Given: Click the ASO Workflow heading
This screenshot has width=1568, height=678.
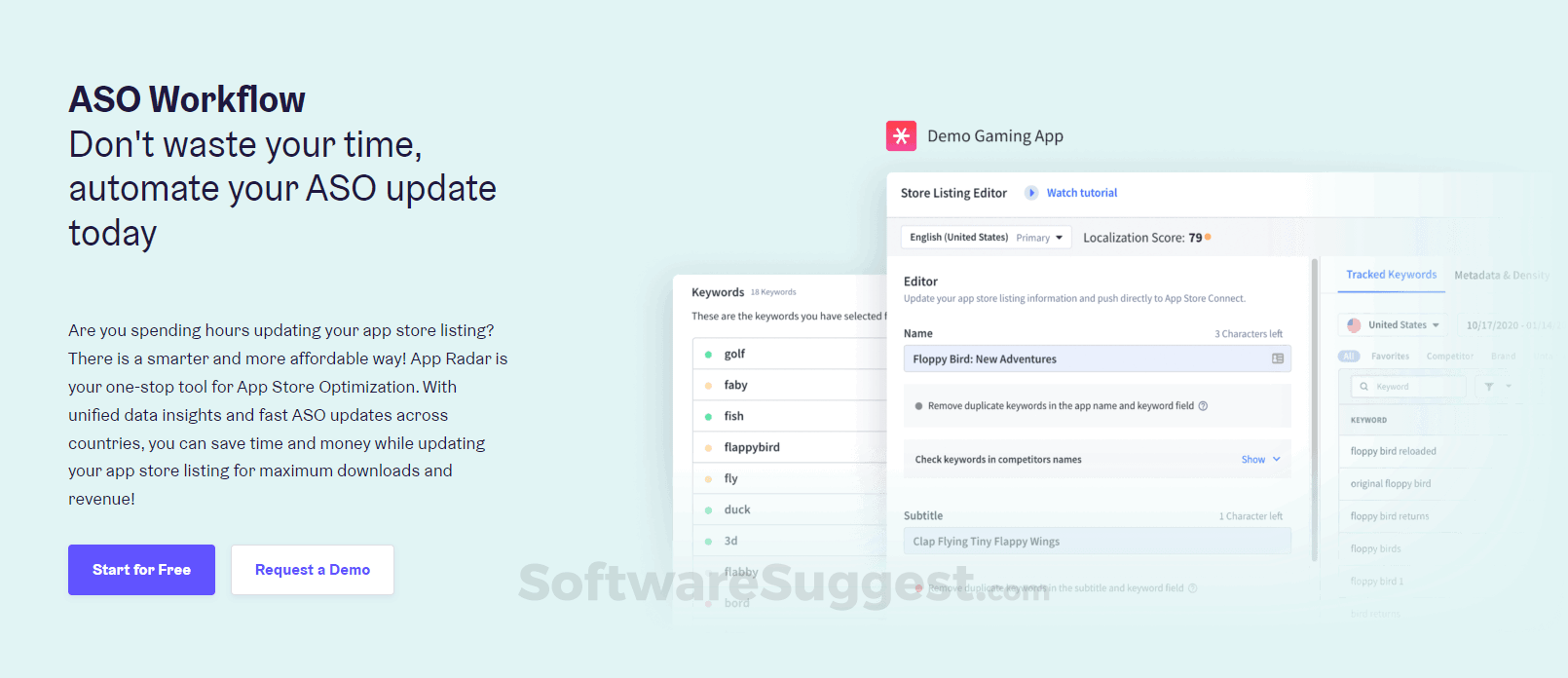Looking at the screenshot, I should [x=187, y=99].
